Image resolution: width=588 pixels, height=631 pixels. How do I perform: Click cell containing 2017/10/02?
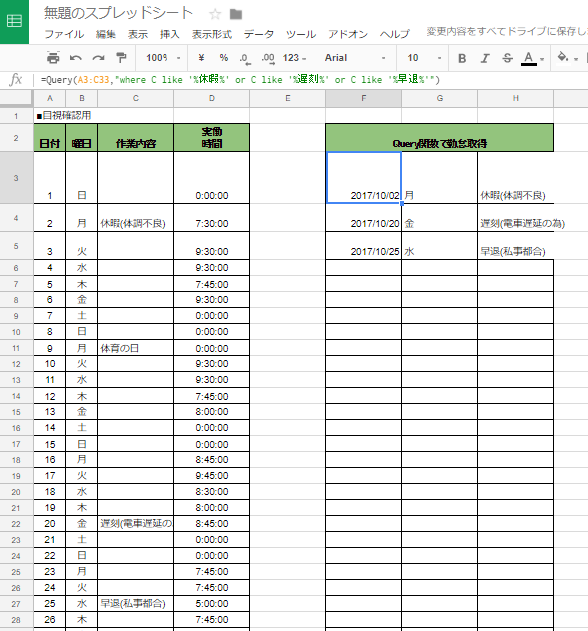(x=363, y=178)
